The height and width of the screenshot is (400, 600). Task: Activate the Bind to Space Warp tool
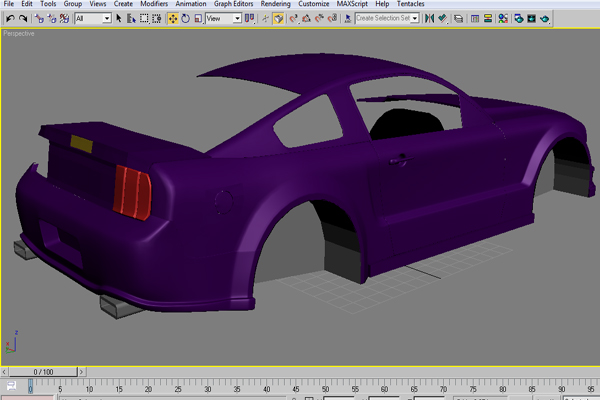click(64, 18)
